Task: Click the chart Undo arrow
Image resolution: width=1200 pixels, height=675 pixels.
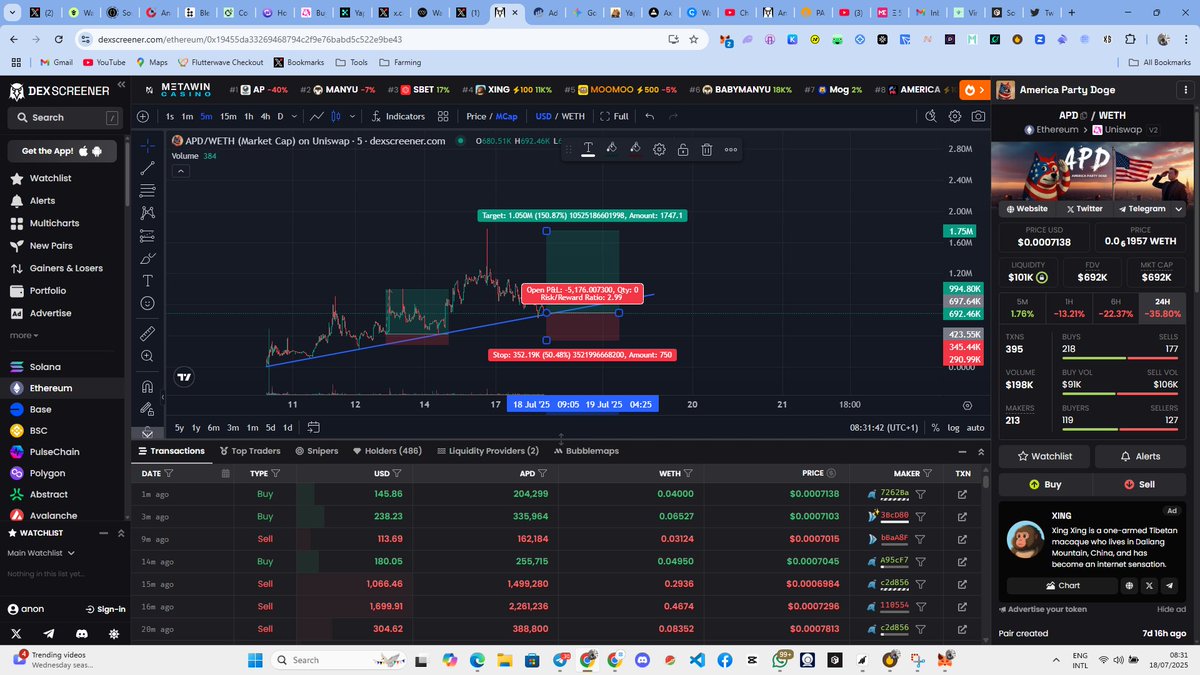Action: [x=650, y=116]
